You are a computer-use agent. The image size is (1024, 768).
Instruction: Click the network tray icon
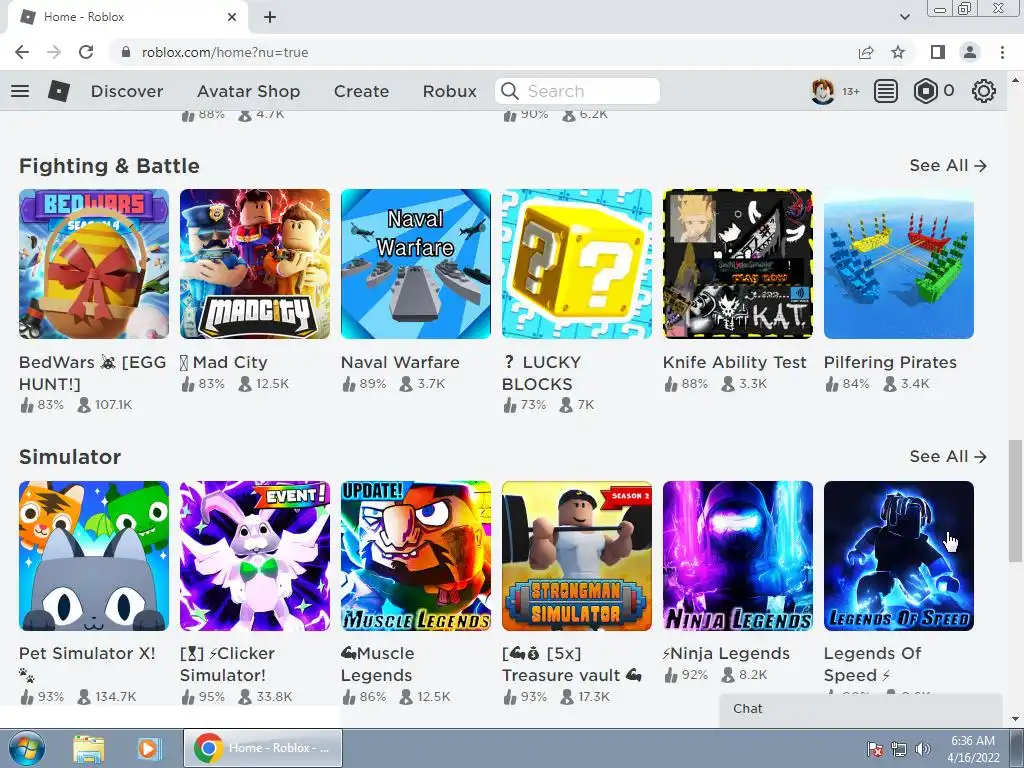[899, 749]
